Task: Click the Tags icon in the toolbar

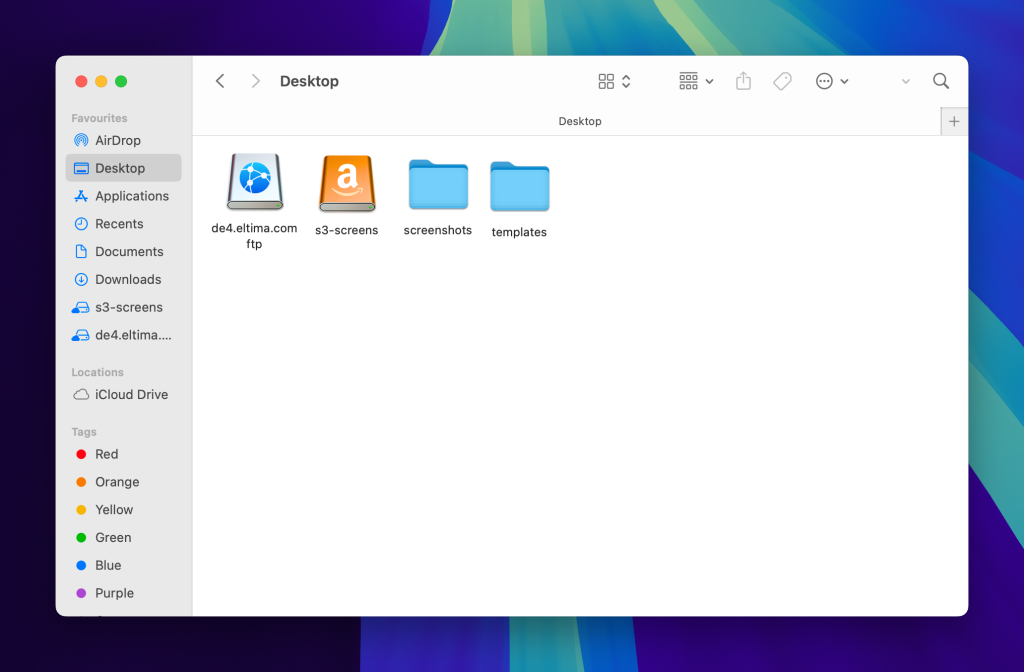Action: pos(782,81)
